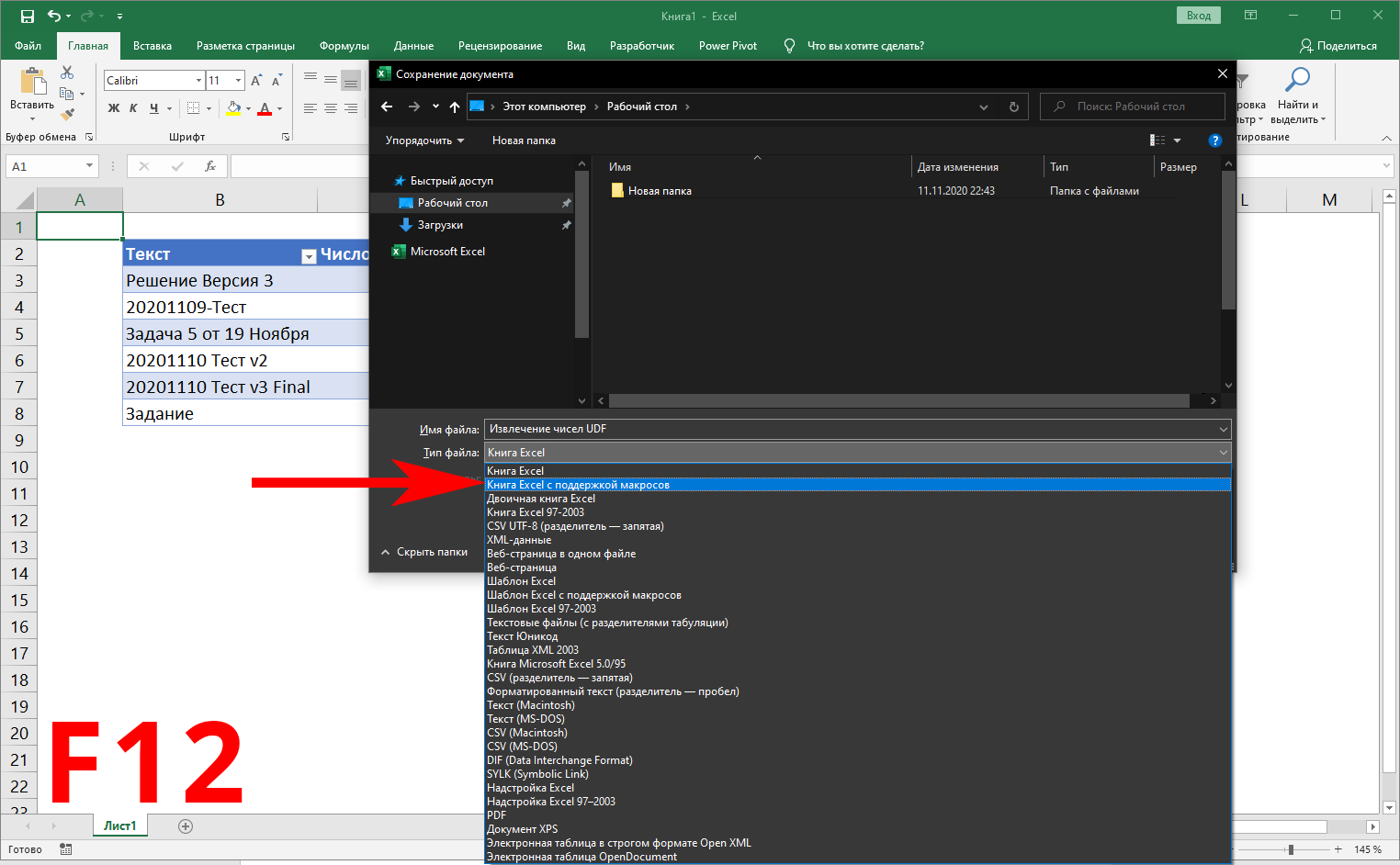Open the Формулы ribbon tab

click(x=344, y=46)
